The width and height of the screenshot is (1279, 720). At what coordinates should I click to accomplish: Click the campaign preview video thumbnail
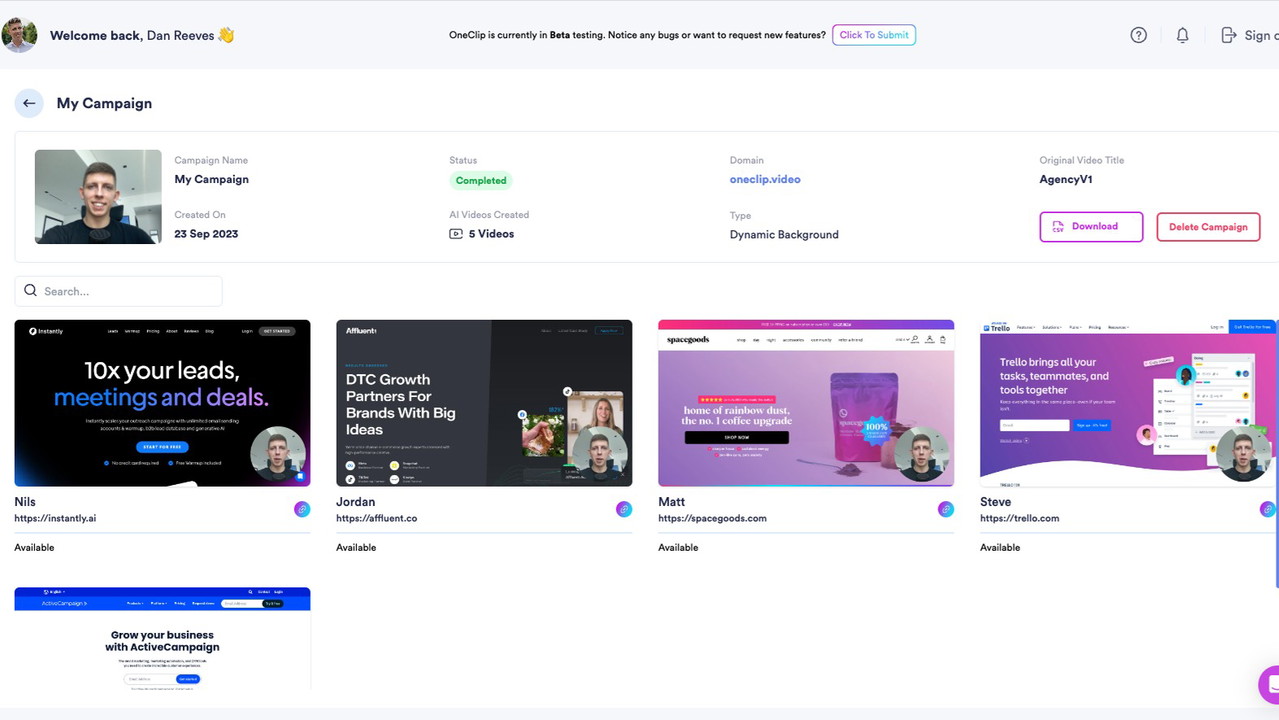coord(98,197)
